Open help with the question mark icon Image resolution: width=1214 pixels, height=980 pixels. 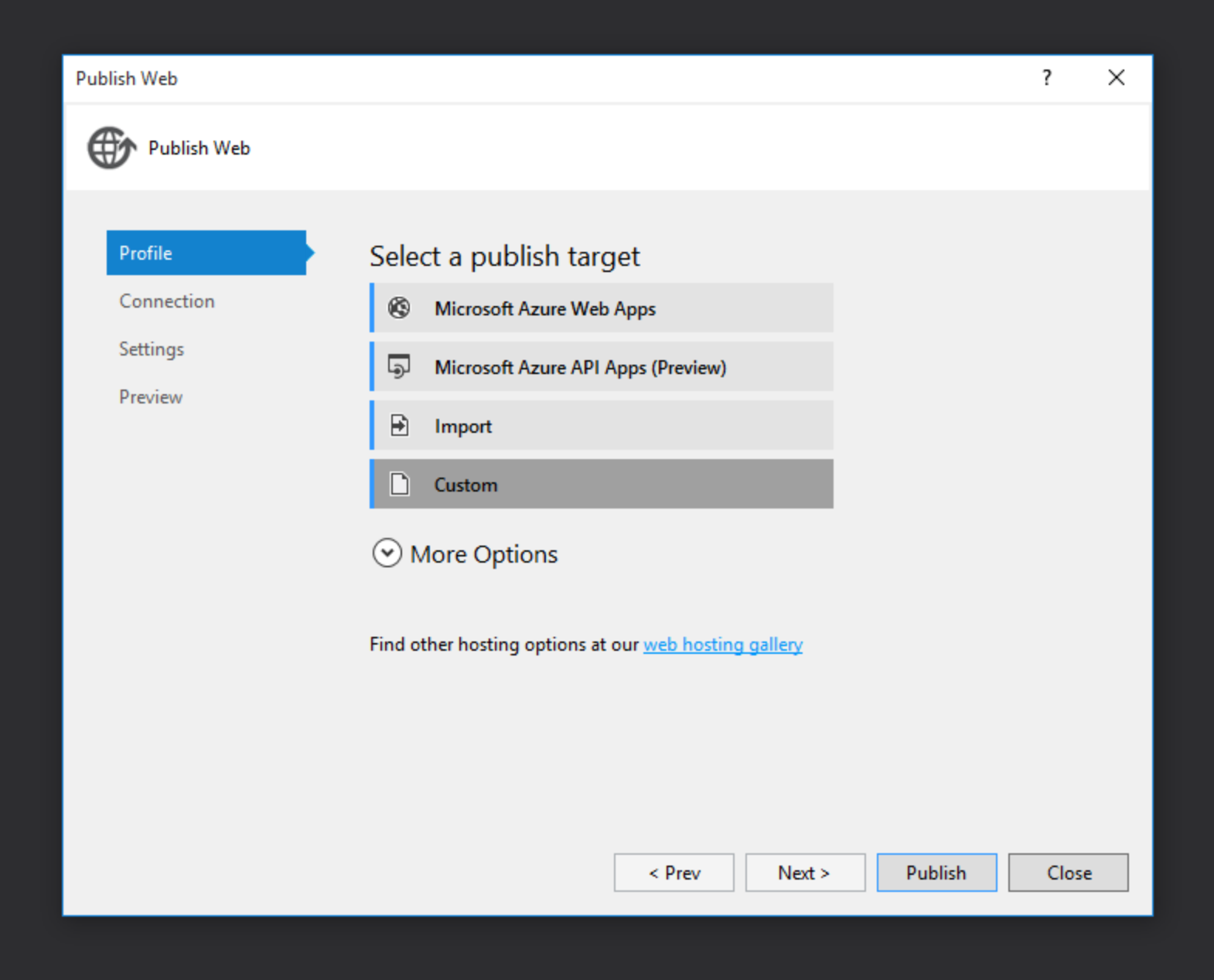click(x=1046, y=77)
